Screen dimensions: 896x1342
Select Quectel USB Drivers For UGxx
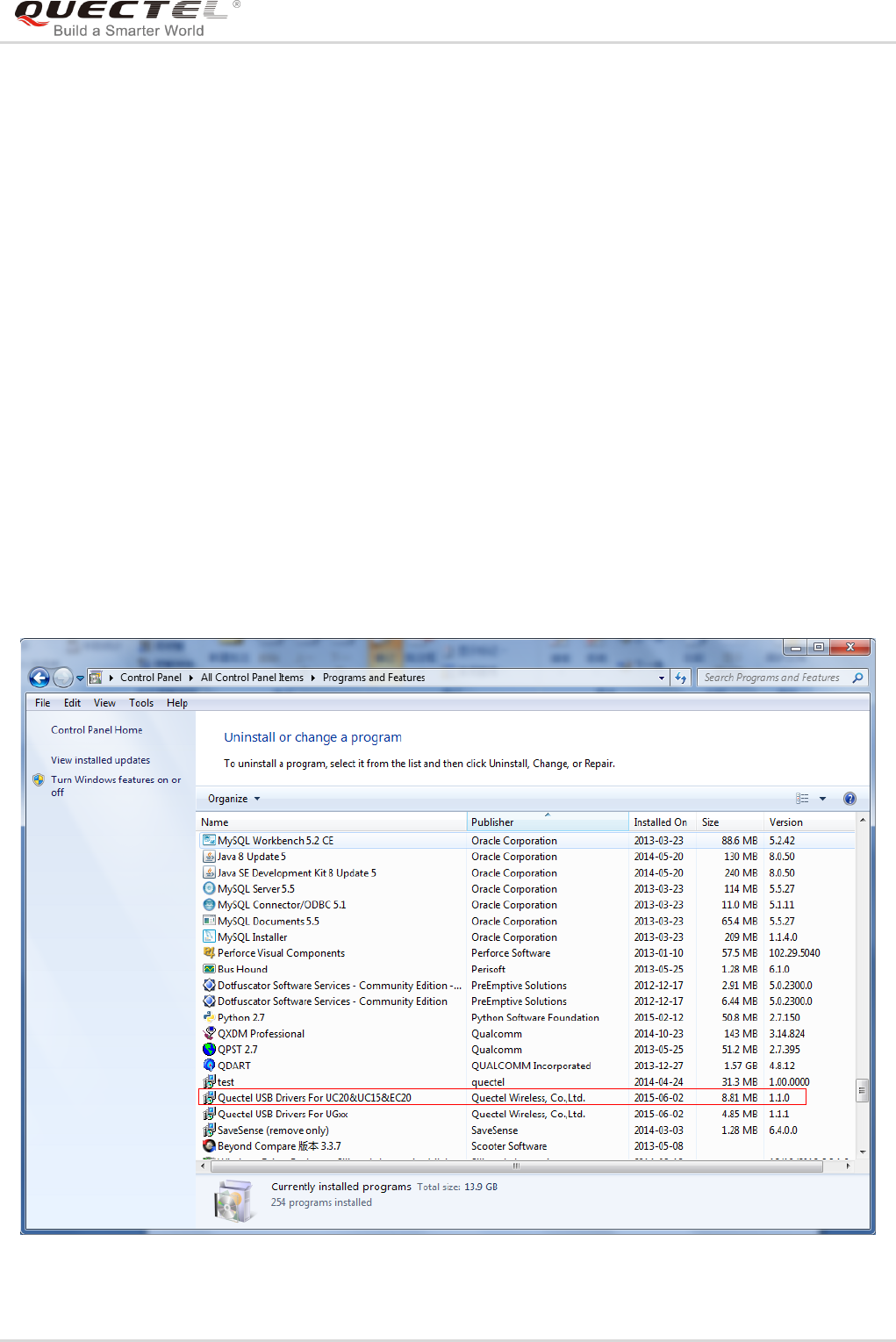click(x=527, y=1114)
